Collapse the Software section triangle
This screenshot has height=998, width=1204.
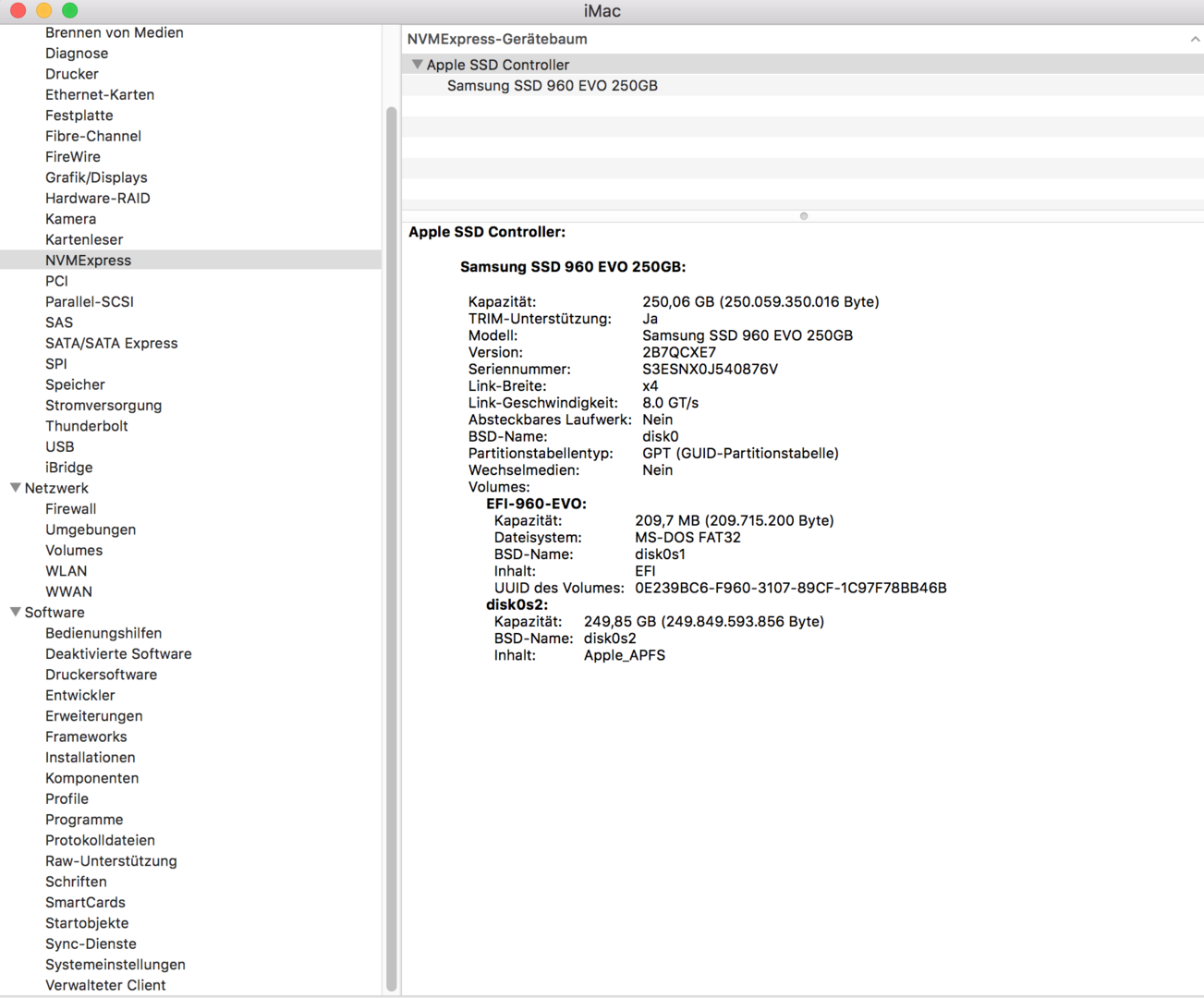point(16,612)
